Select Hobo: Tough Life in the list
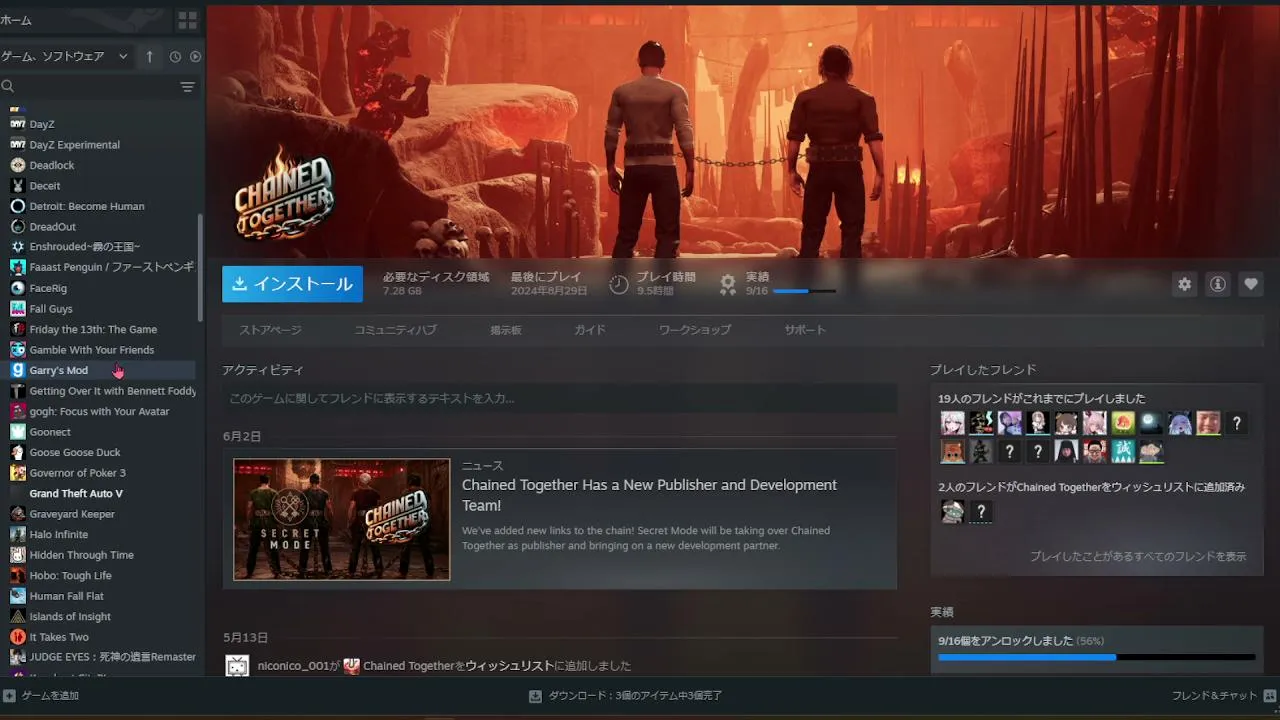The image size is (1280, 720). coord(70,576)
